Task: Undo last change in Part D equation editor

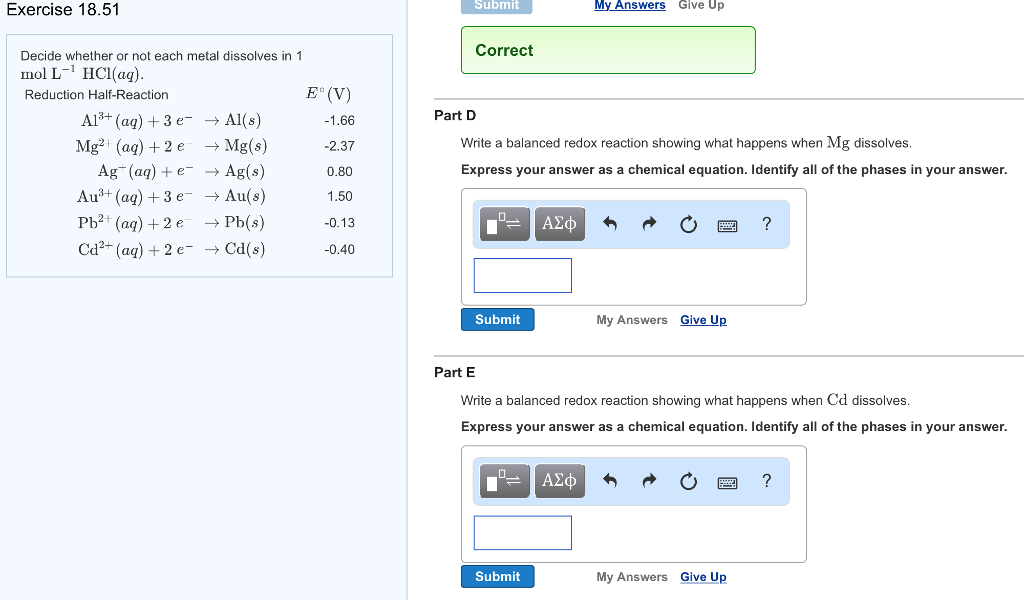Action: coord(609,223)
